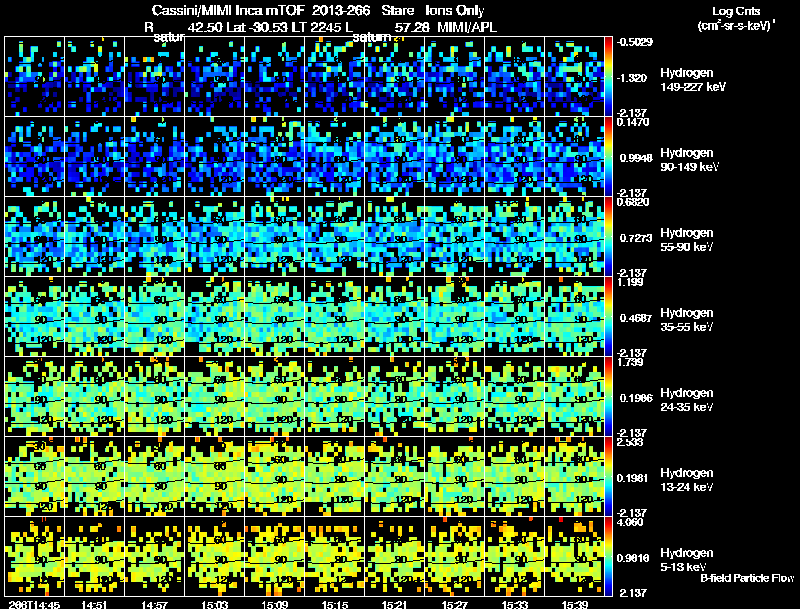Open the 13-24 keV panel at 15:09
Image resolution: width=800 pixels, height=609 pixels.
[274, 477]
